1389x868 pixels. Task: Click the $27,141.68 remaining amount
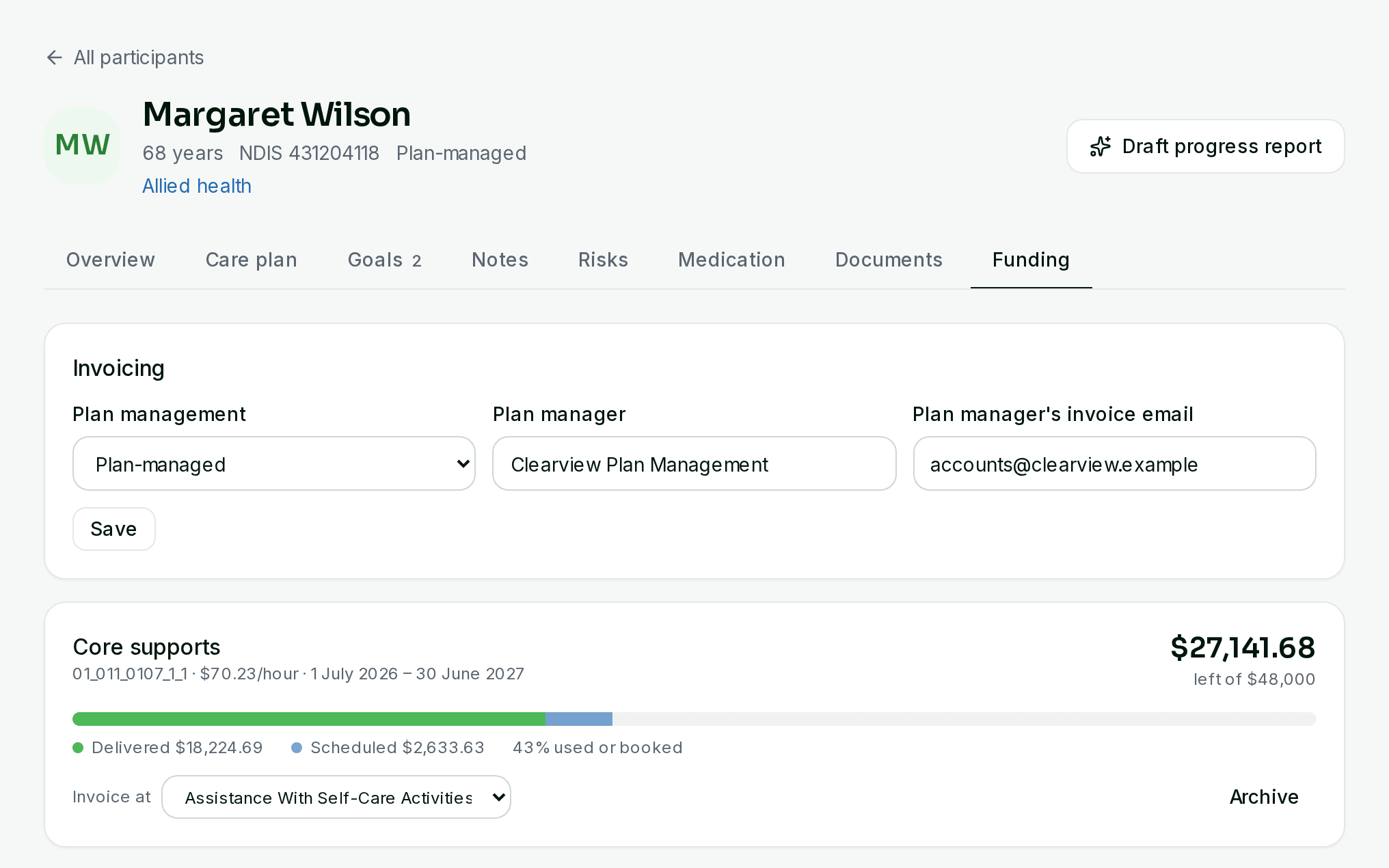1243,647
